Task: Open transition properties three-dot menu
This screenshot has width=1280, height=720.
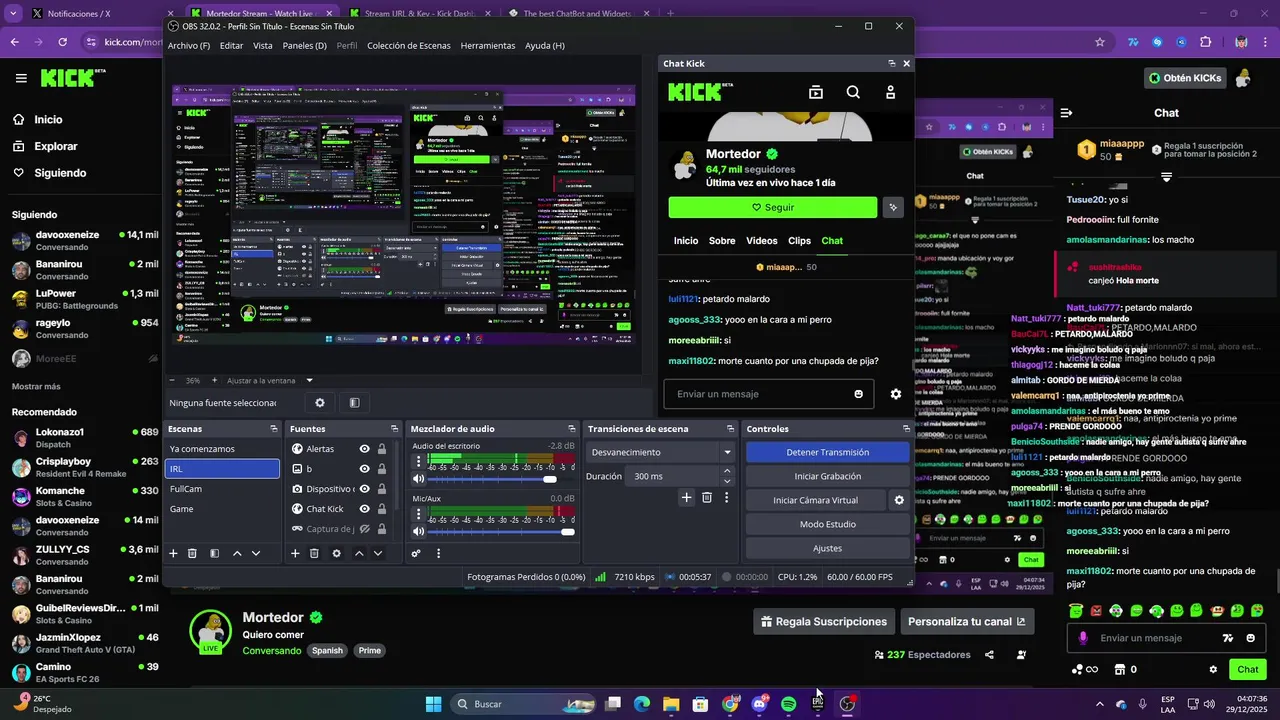Action: pyautogui.click(x=726, y=497)
